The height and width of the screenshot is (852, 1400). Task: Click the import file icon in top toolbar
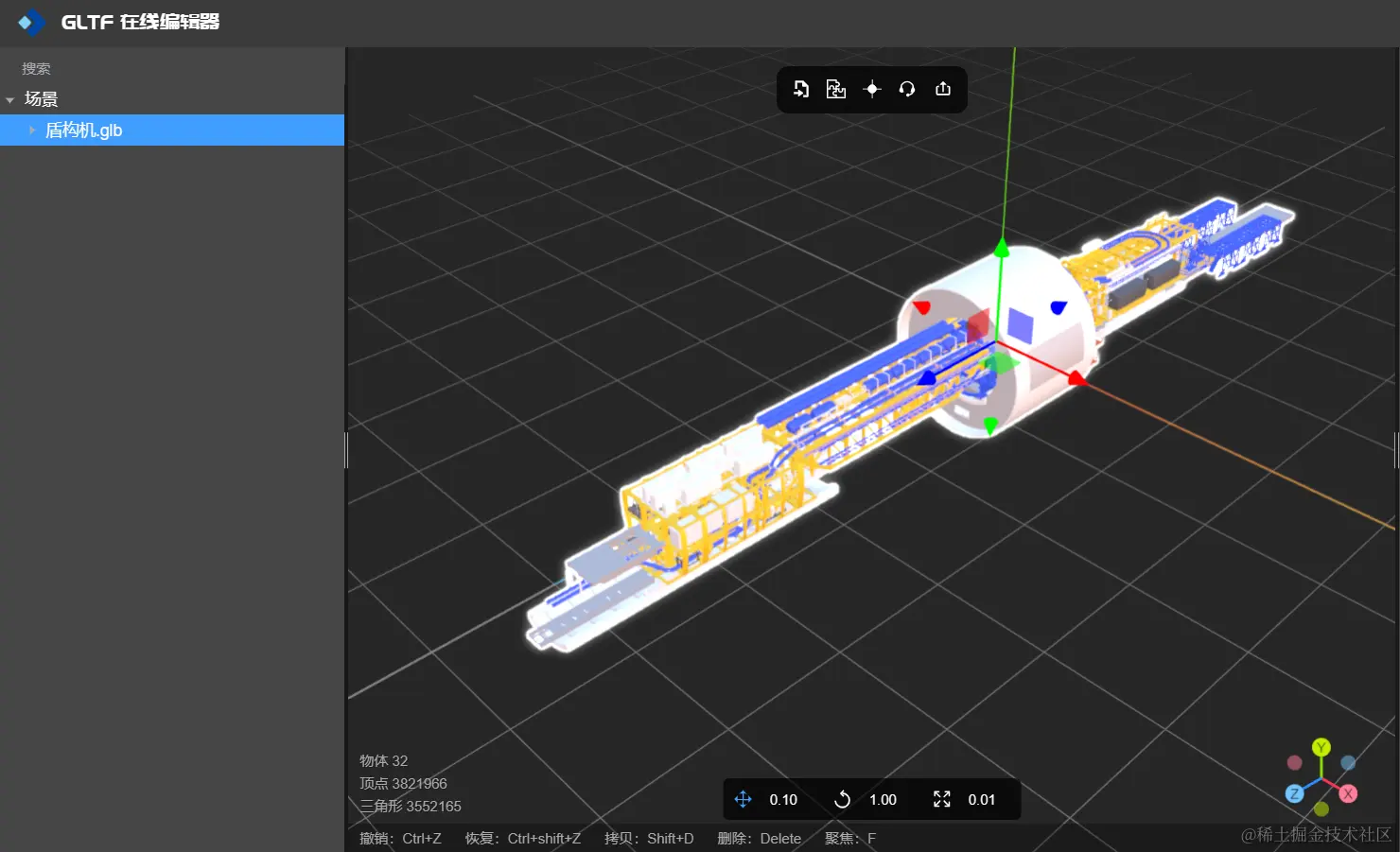pyautogui.click(x=800, y=89)
